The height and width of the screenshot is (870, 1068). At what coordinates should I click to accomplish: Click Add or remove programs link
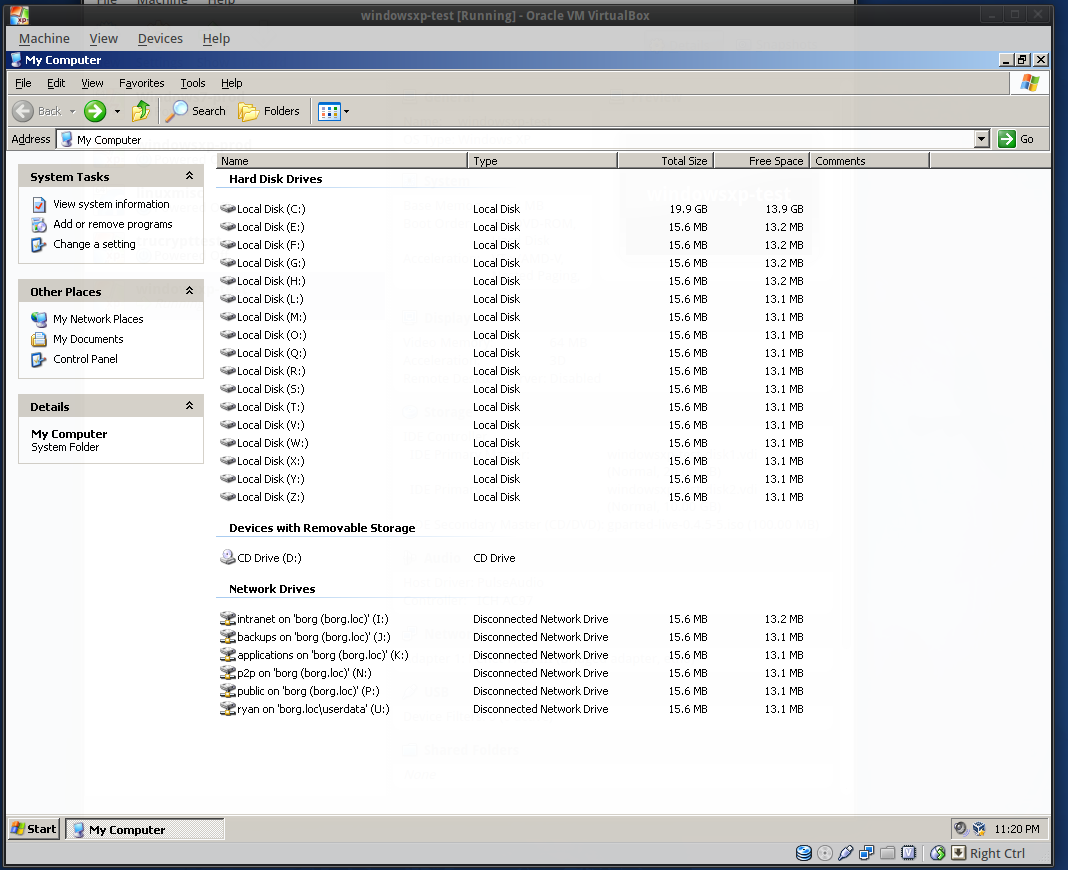click(x=112, y=224)
